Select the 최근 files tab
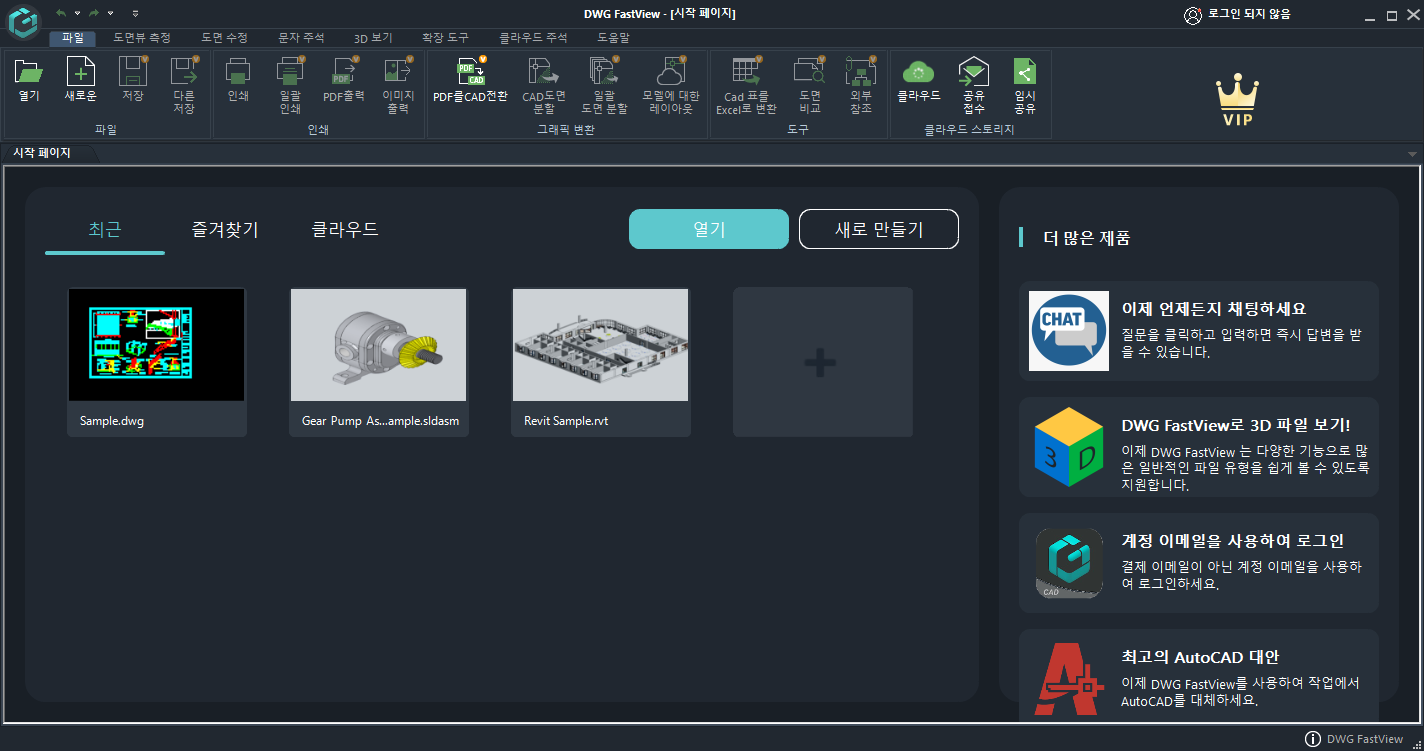This screenshot has height=751, width=1424. click(x=105, y=230)
